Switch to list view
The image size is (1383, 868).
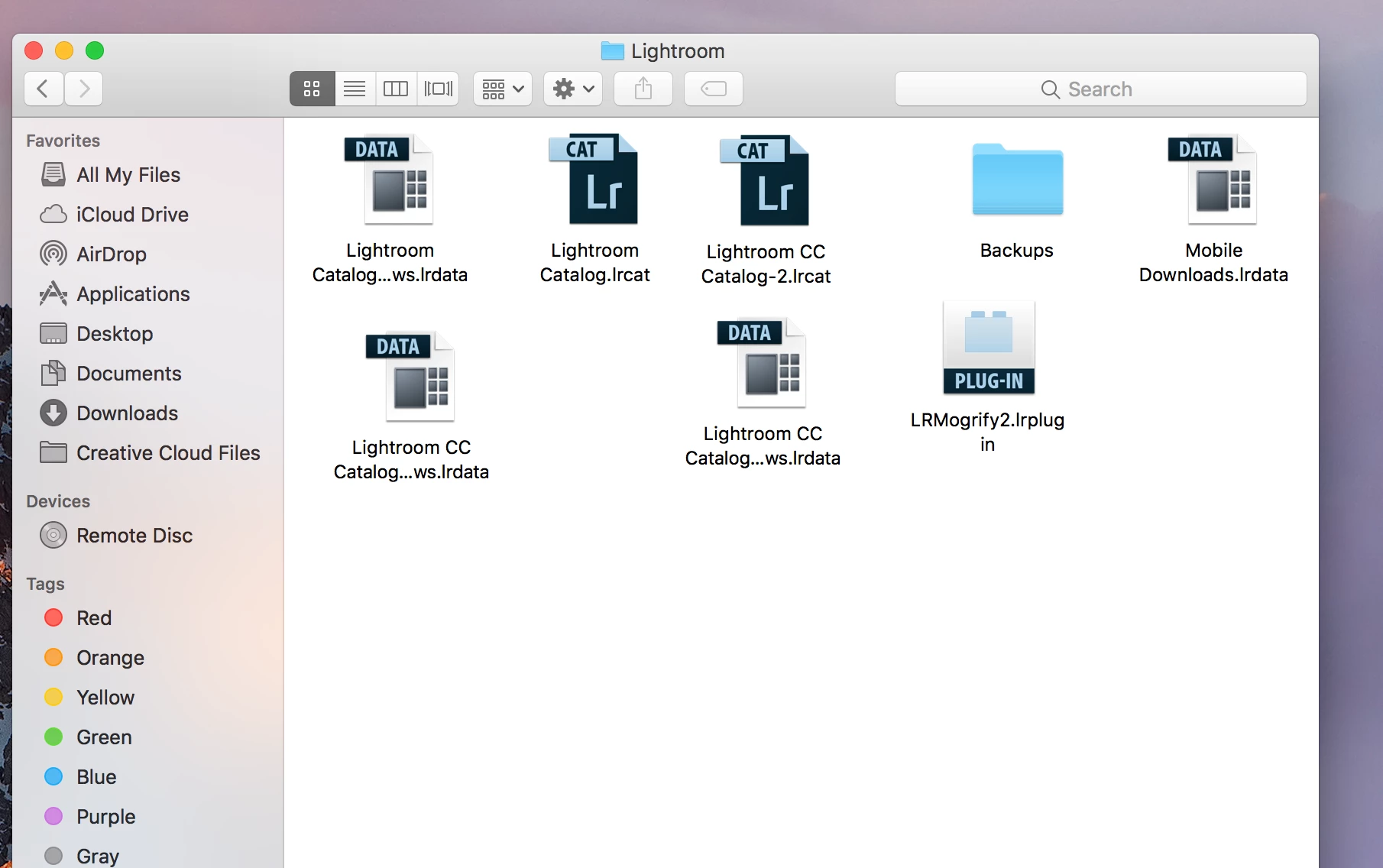tap(355, 89)
